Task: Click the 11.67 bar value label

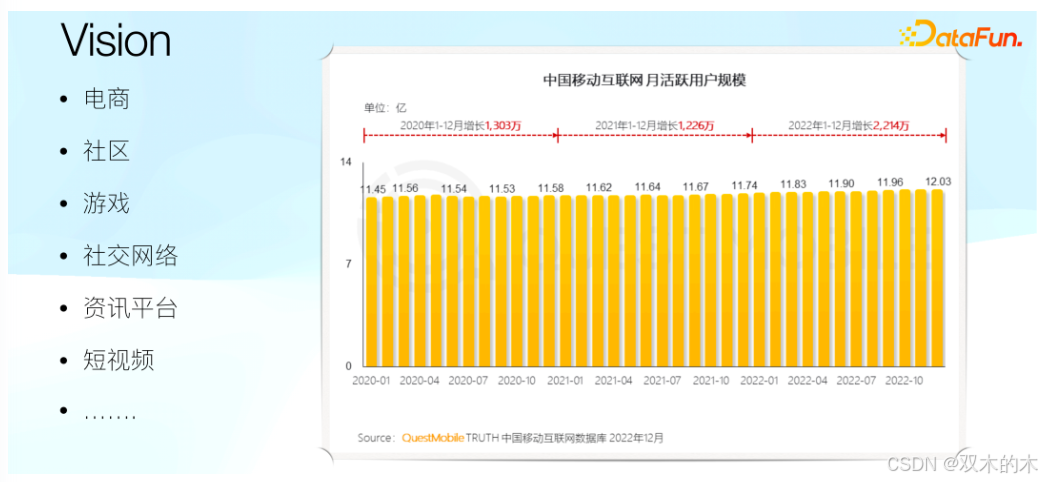Action: (x=697, y=187)
